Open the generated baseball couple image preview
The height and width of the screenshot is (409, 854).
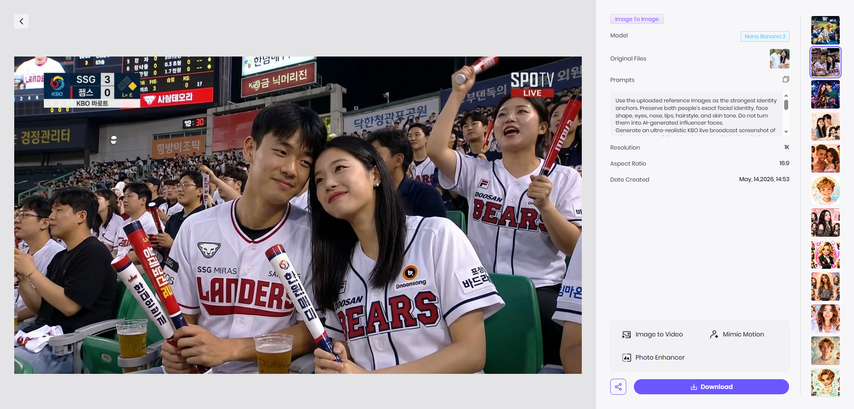(298, 215)
